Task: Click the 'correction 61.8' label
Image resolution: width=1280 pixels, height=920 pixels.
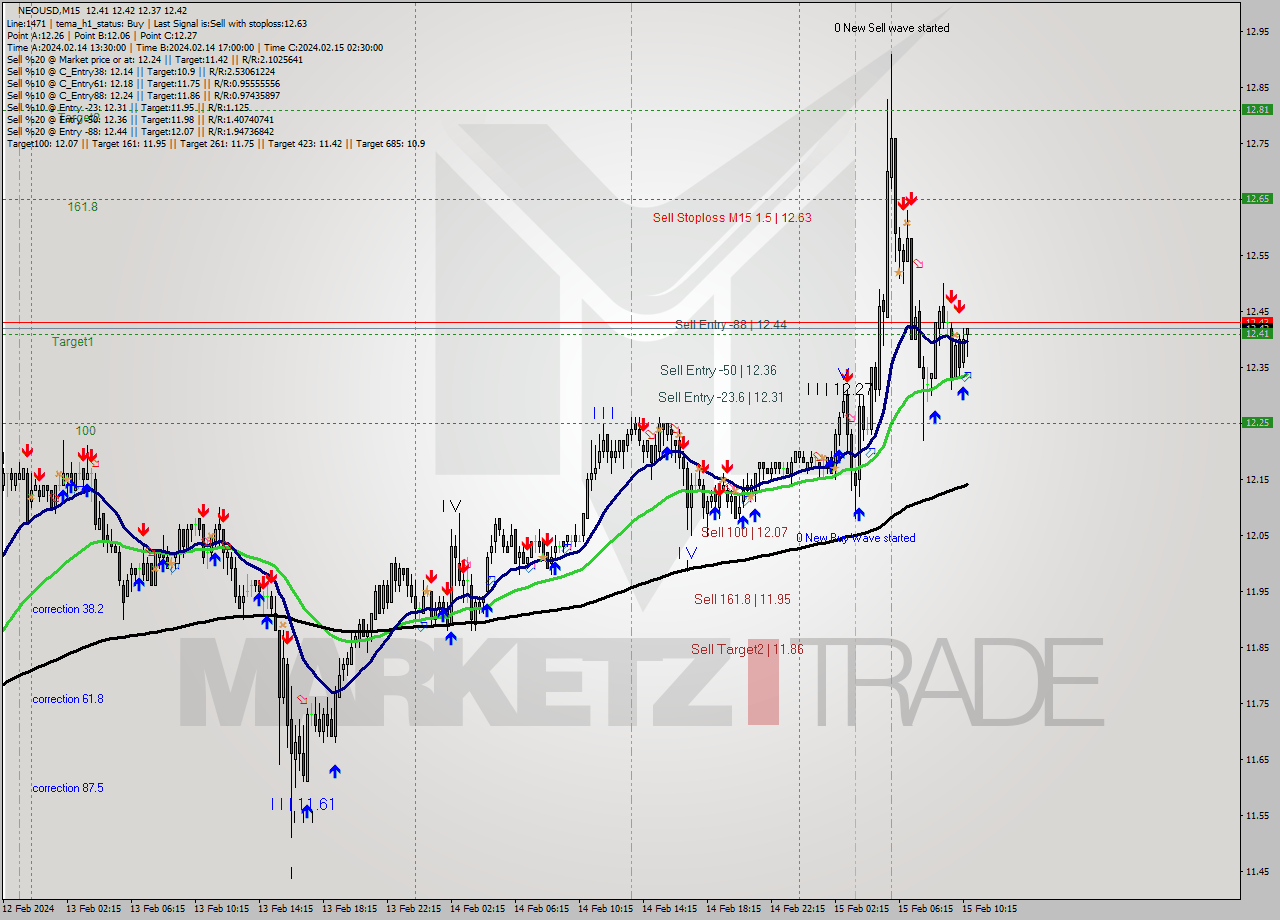Action: tap(68, 698)
